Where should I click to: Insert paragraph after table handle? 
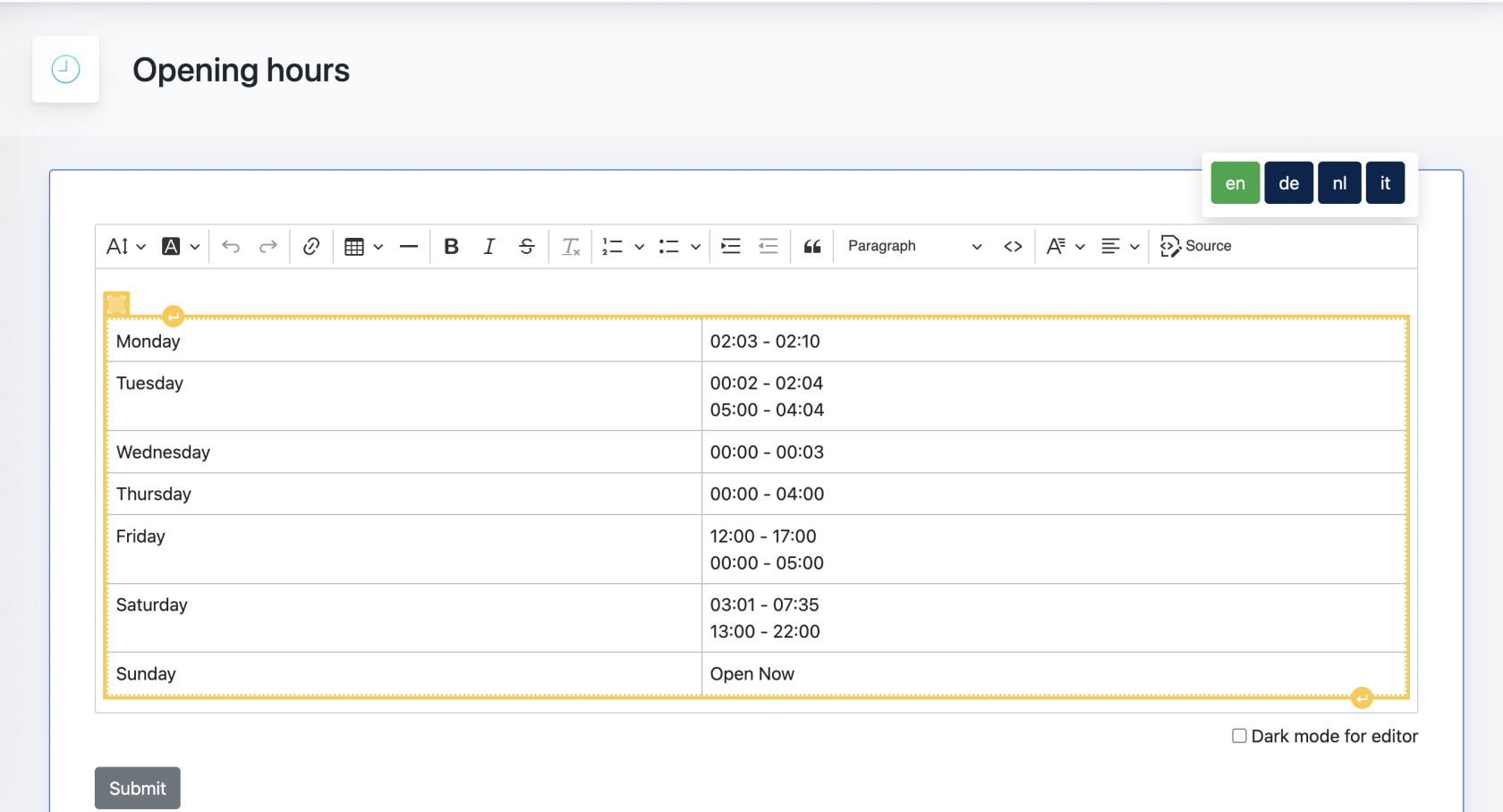pos(1362,698)
